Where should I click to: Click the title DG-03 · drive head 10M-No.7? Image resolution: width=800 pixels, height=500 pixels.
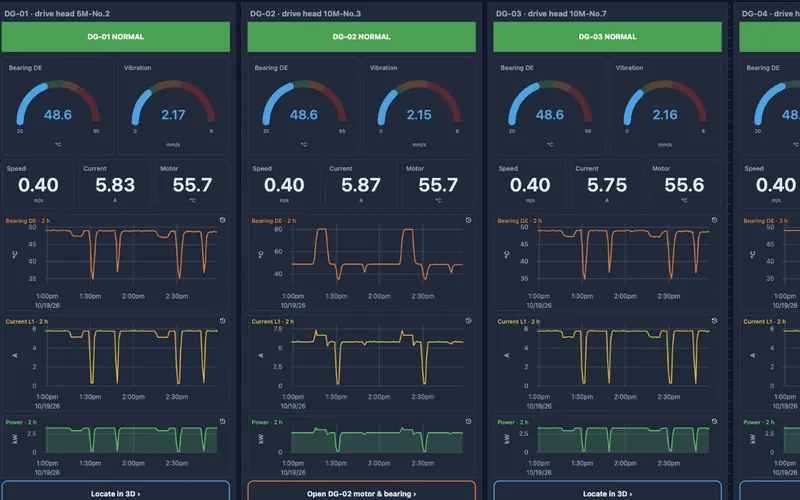(552, 14)
